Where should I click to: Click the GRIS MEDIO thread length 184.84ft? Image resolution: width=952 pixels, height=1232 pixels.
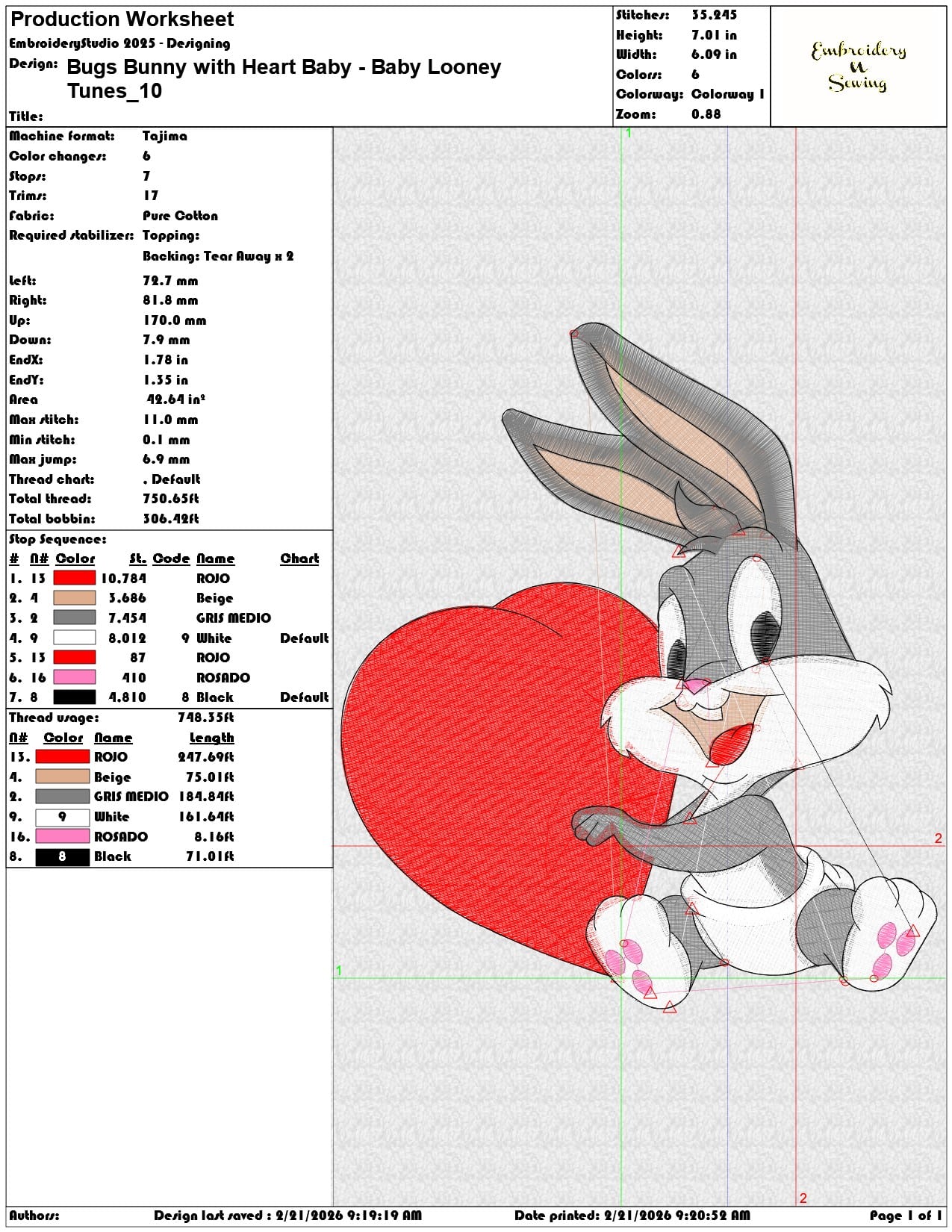tap(205, 797)
